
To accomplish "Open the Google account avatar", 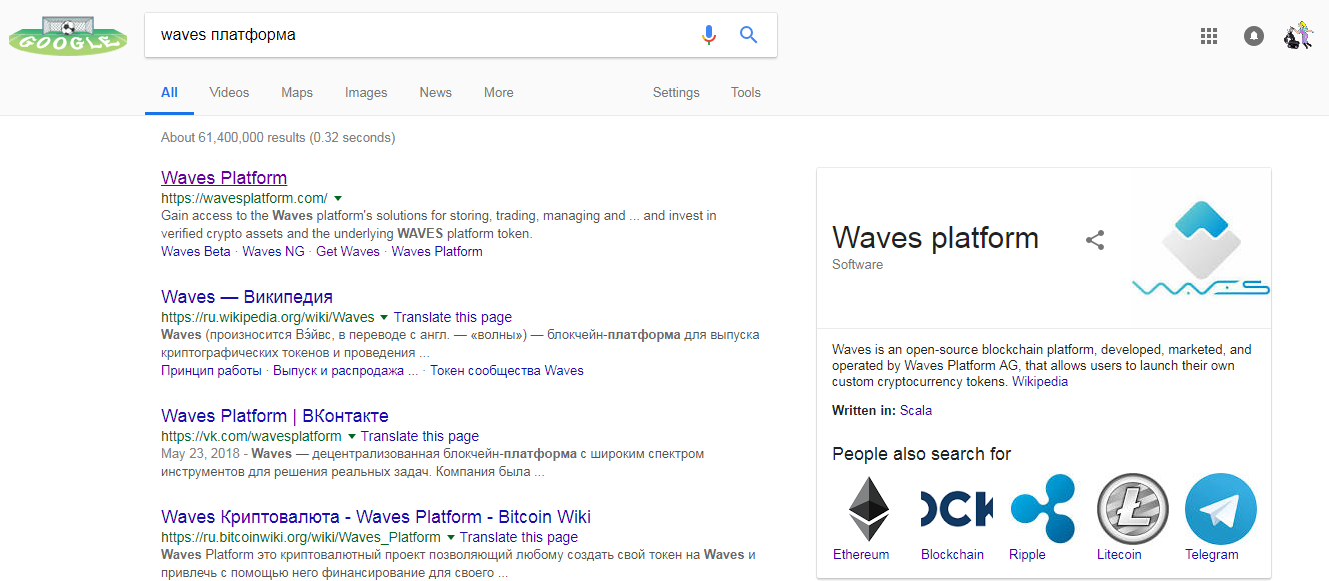I will pyautogui.click(x=1298, y=35).
